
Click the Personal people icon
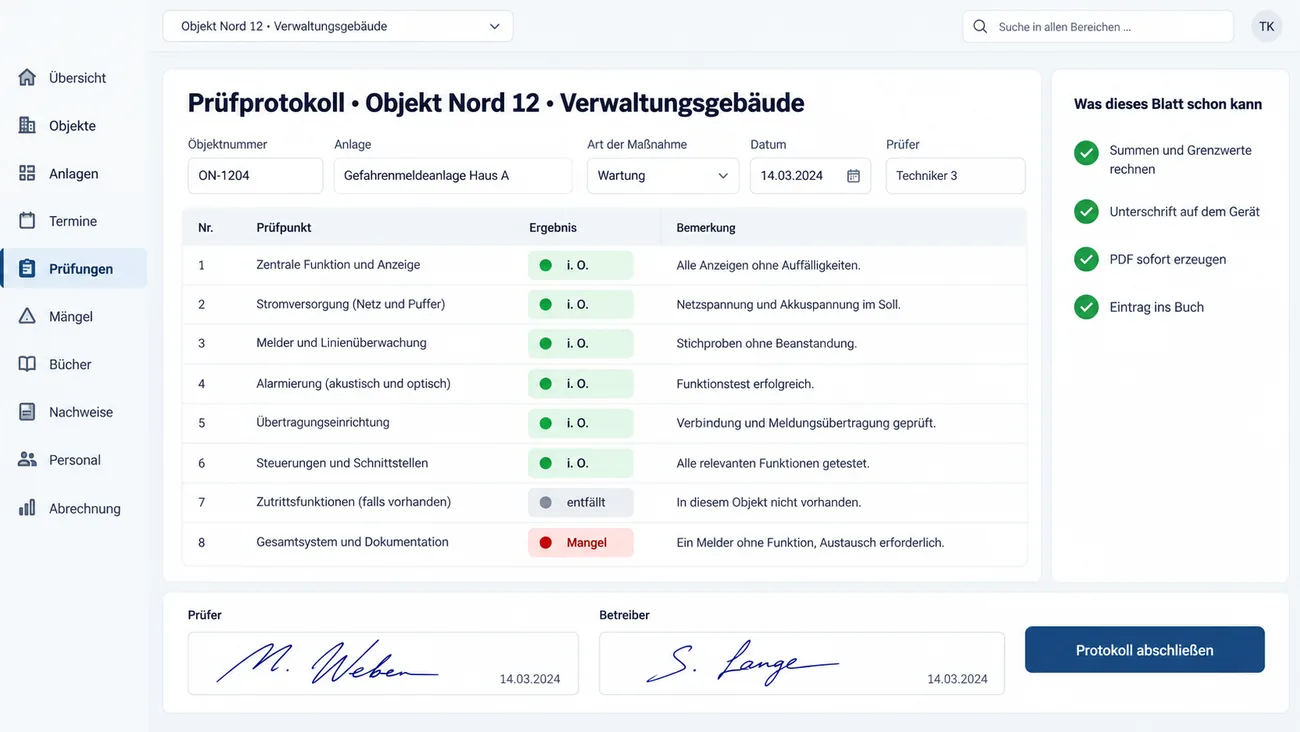[x=27, y=460]
